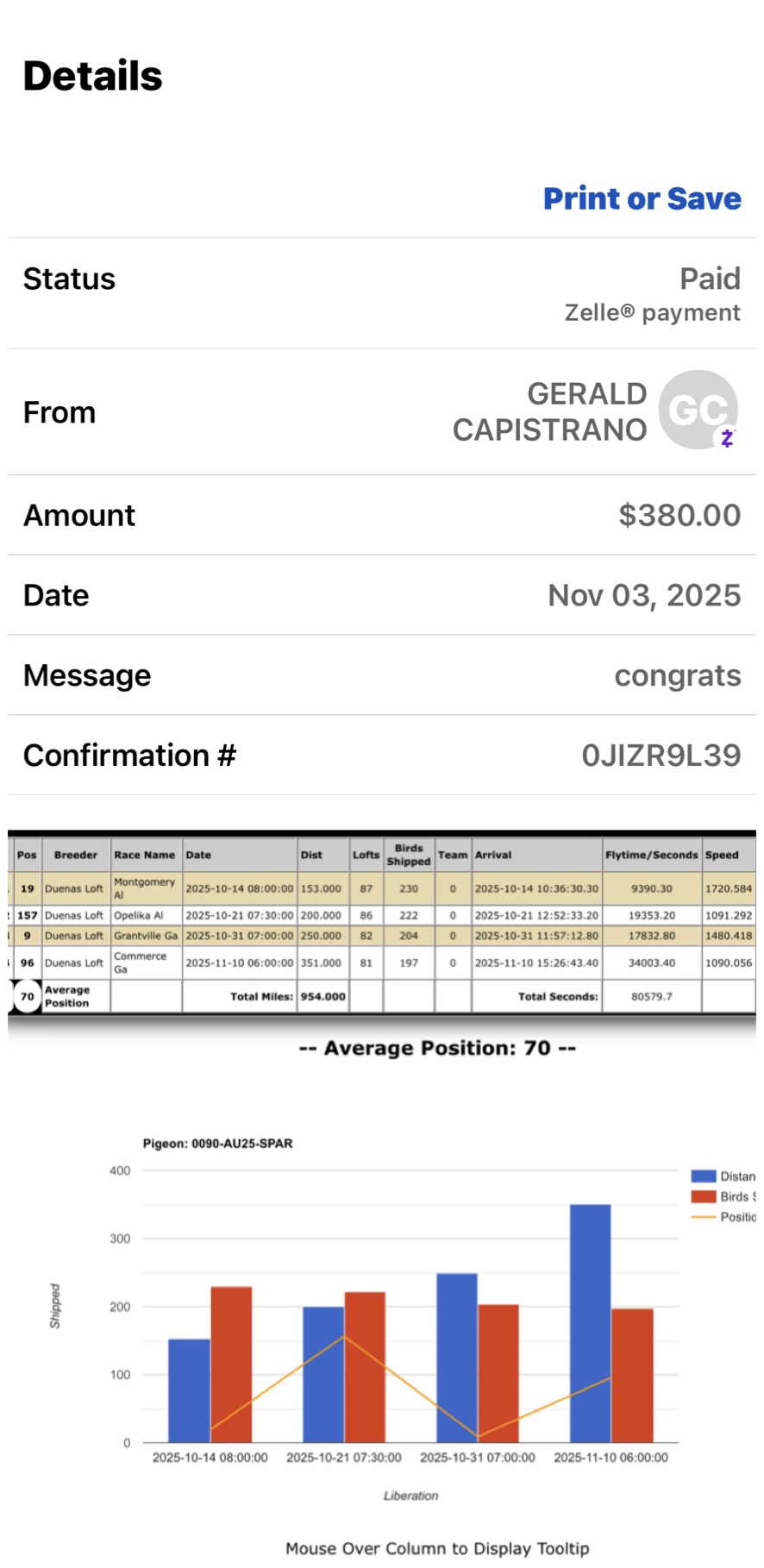Click the Race Name column header
This screenshot has height=1568, width=764.
click(144, 855)
